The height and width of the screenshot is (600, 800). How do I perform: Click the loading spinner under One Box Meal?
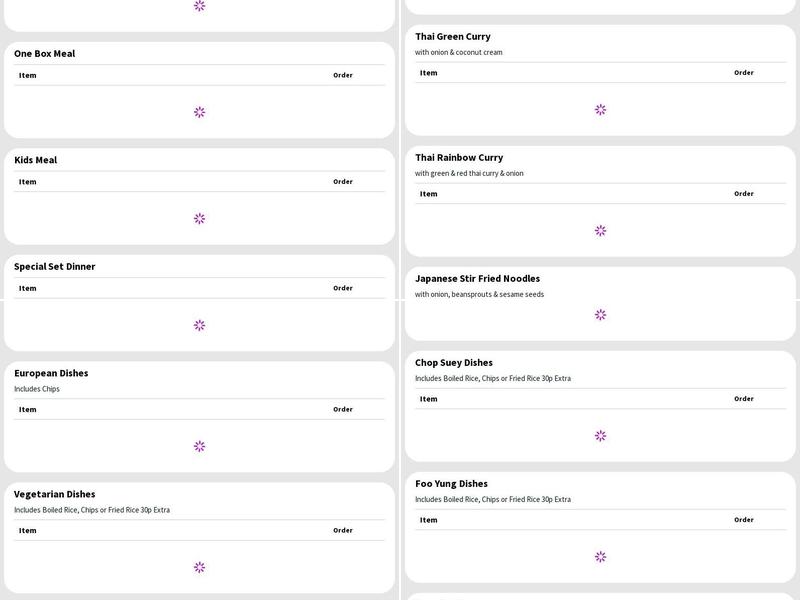(199, 112)
